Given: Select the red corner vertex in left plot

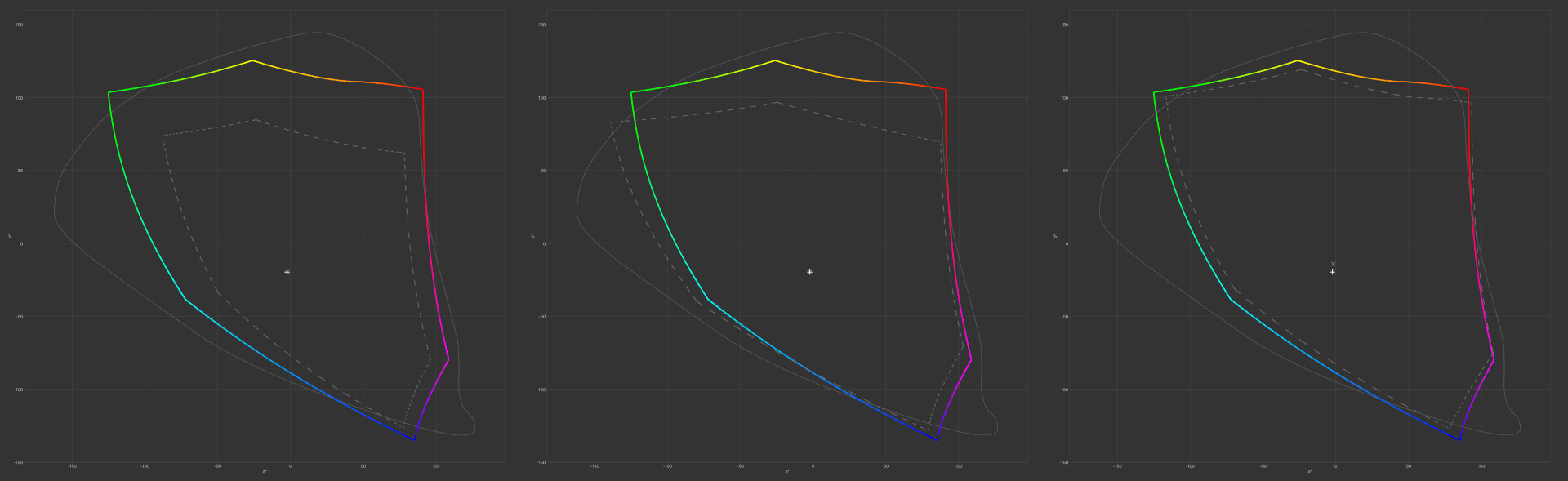Looking at the screenshot, I should [x=423, y=90].
